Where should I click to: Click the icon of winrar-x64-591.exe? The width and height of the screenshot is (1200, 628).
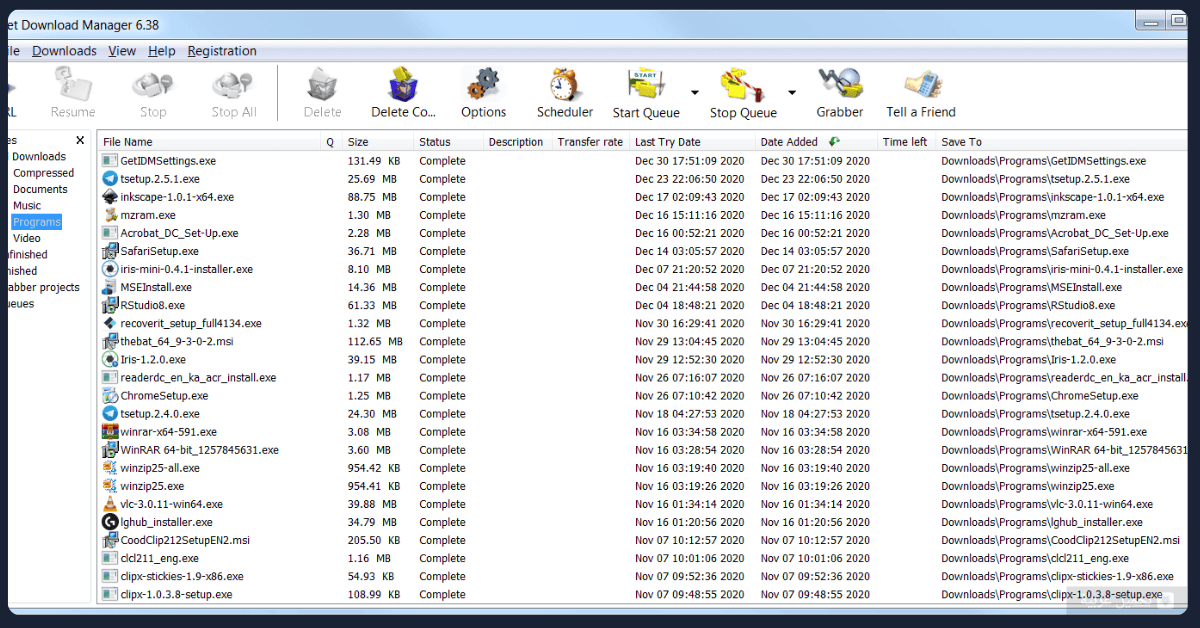(x=110, y=432)
